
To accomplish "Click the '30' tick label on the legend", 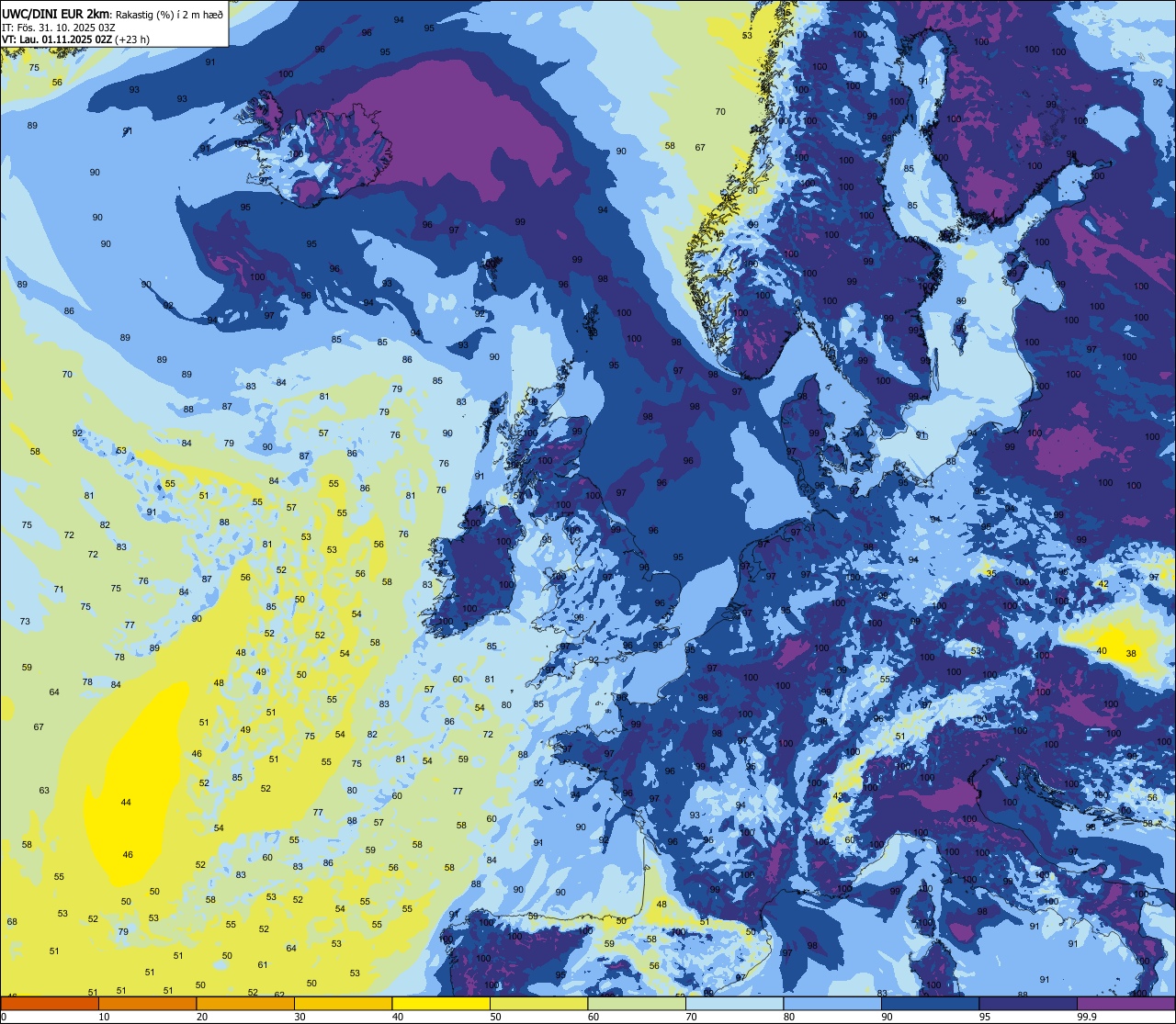I will pyautogui.click(x=300, y=1017).
